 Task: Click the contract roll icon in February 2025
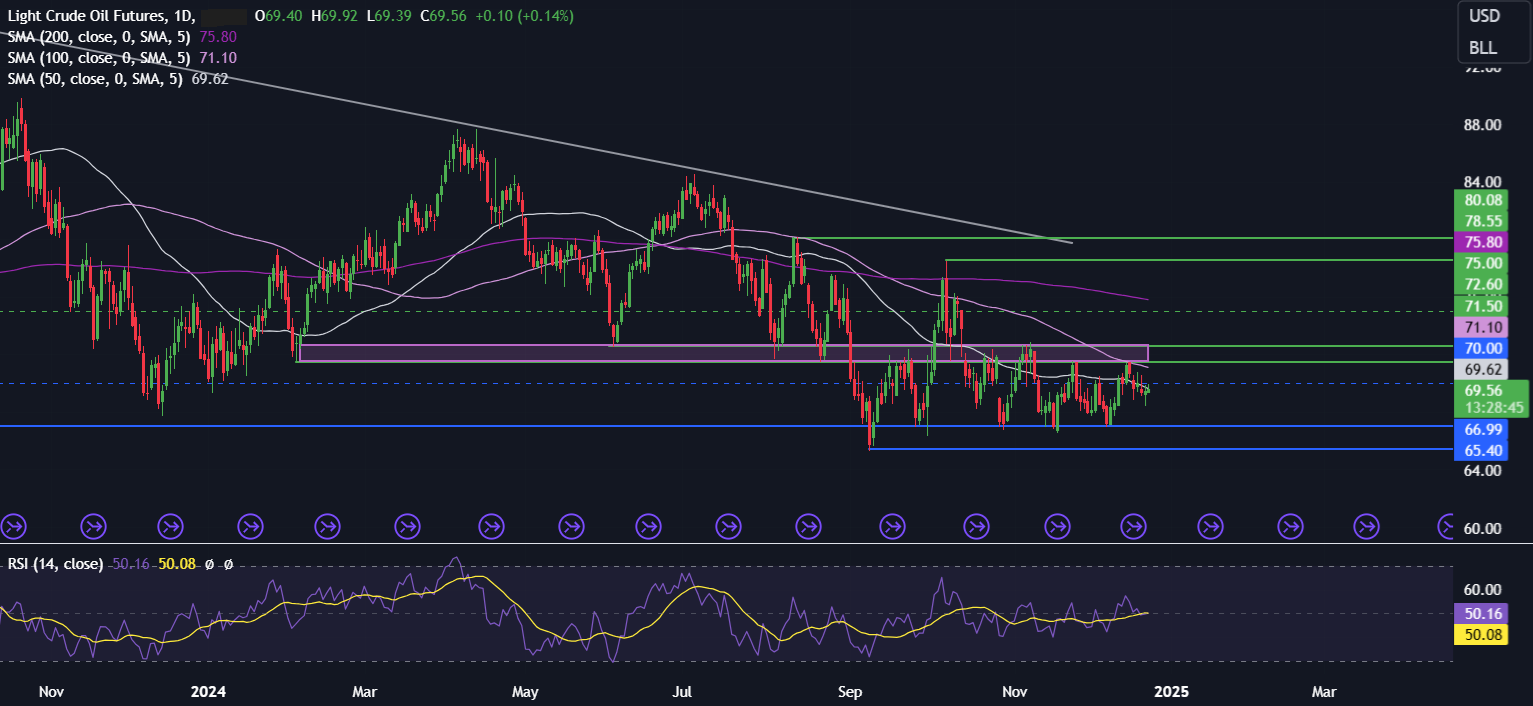[x=1291, y=525]
